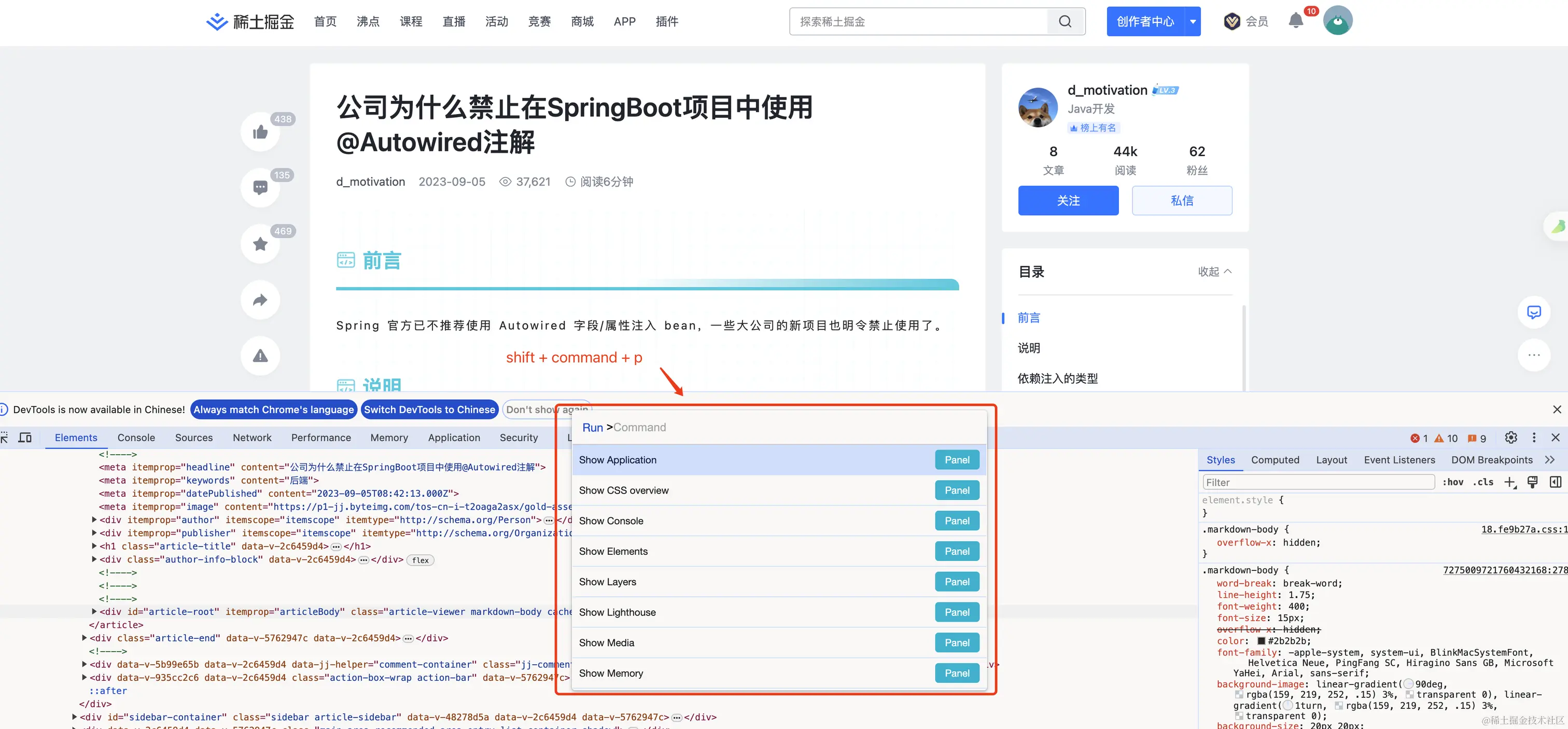Click the star favorite icon

pos(260,244)
